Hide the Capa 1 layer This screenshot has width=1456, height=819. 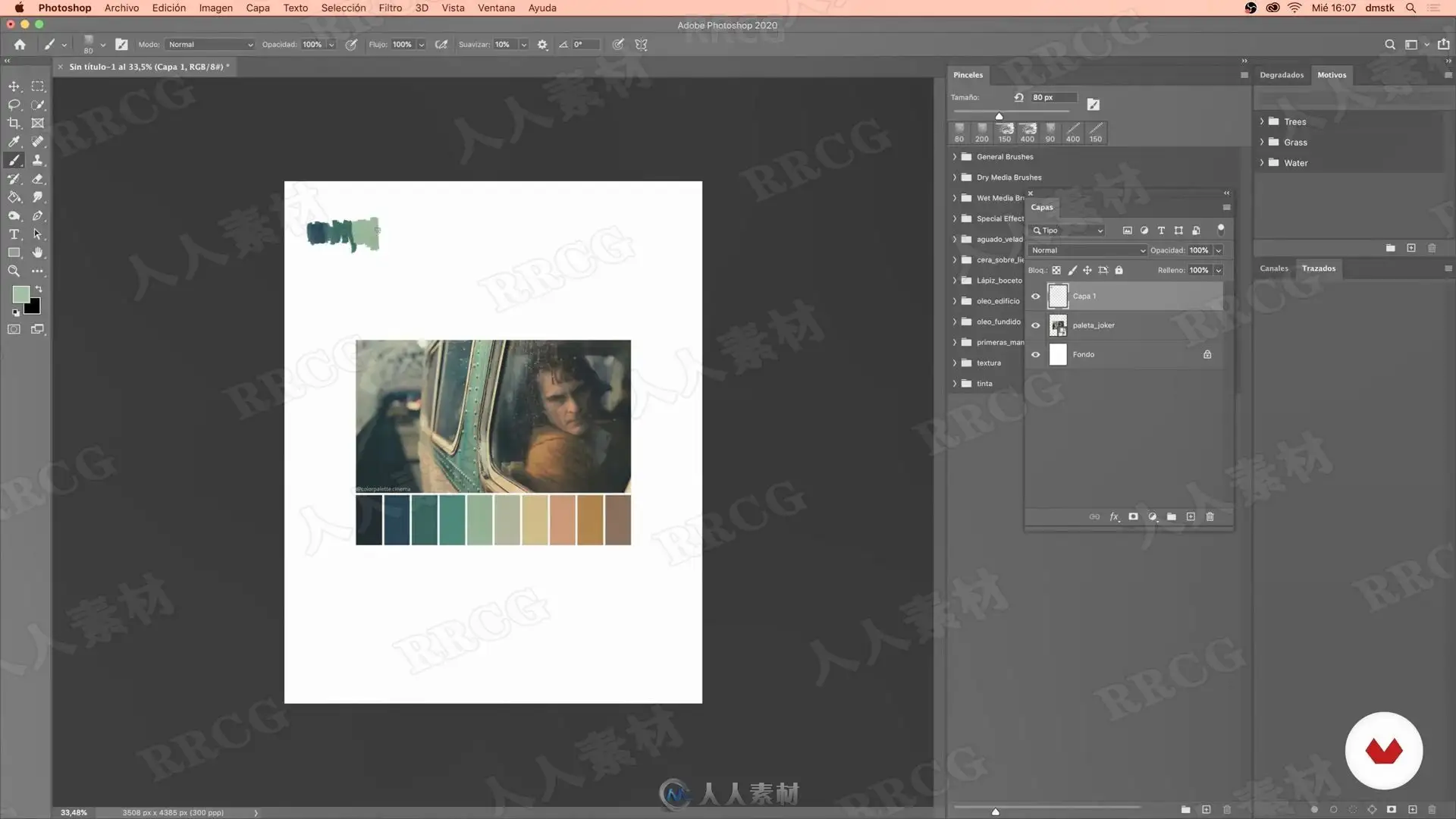pyautogui.click(x=1035, y=297)
